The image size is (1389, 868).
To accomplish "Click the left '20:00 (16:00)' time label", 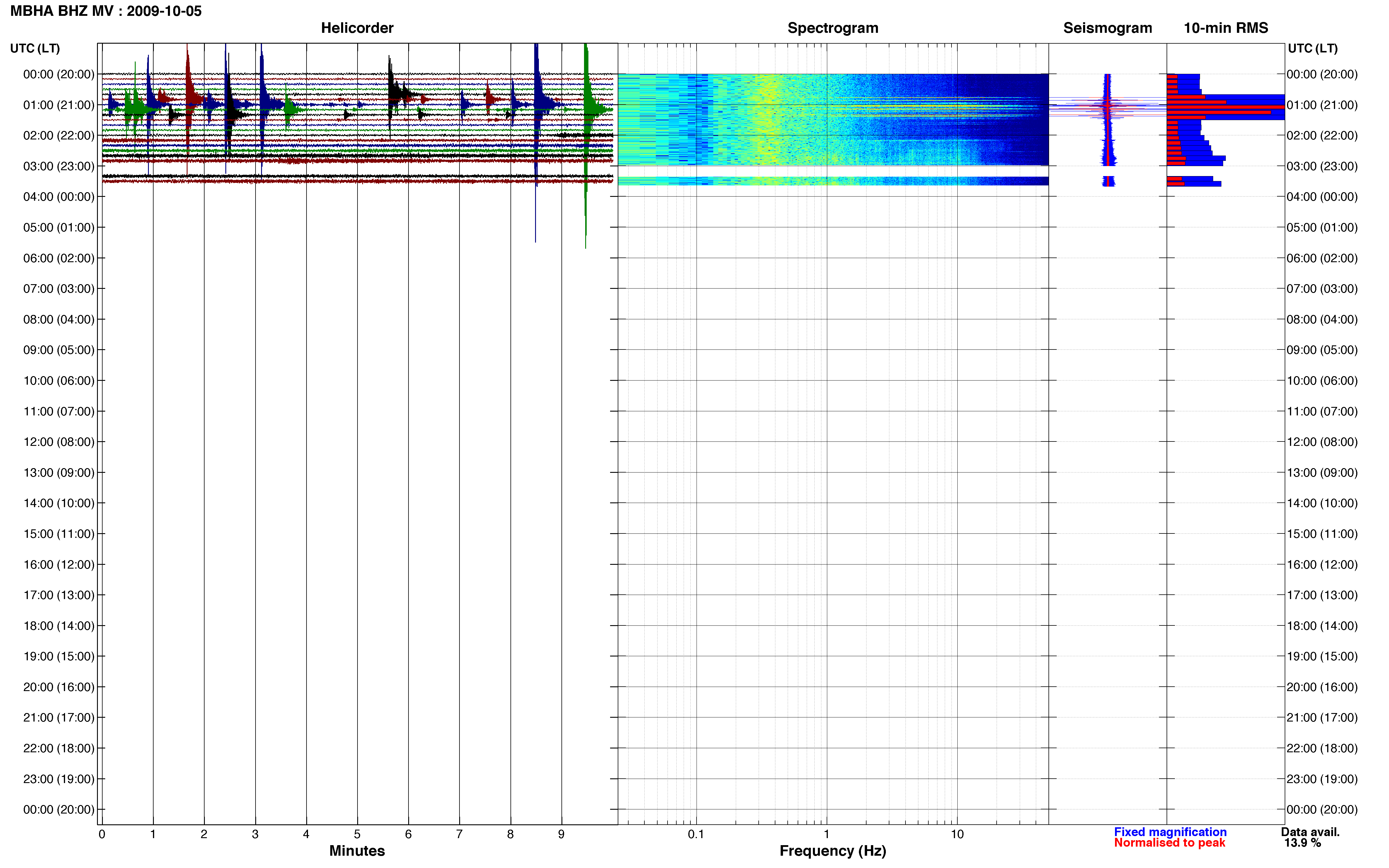I will tap(59, 687).
